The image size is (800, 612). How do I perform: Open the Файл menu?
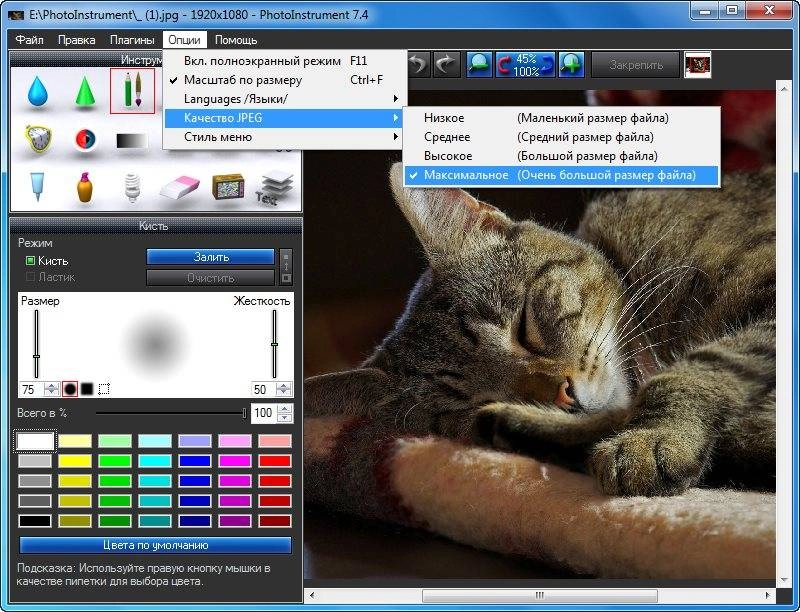[29, 40]
